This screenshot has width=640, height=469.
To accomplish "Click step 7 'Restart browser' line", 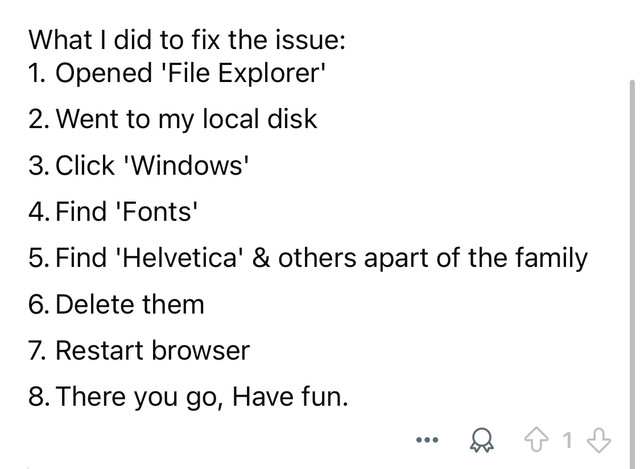I will point(139,351).
